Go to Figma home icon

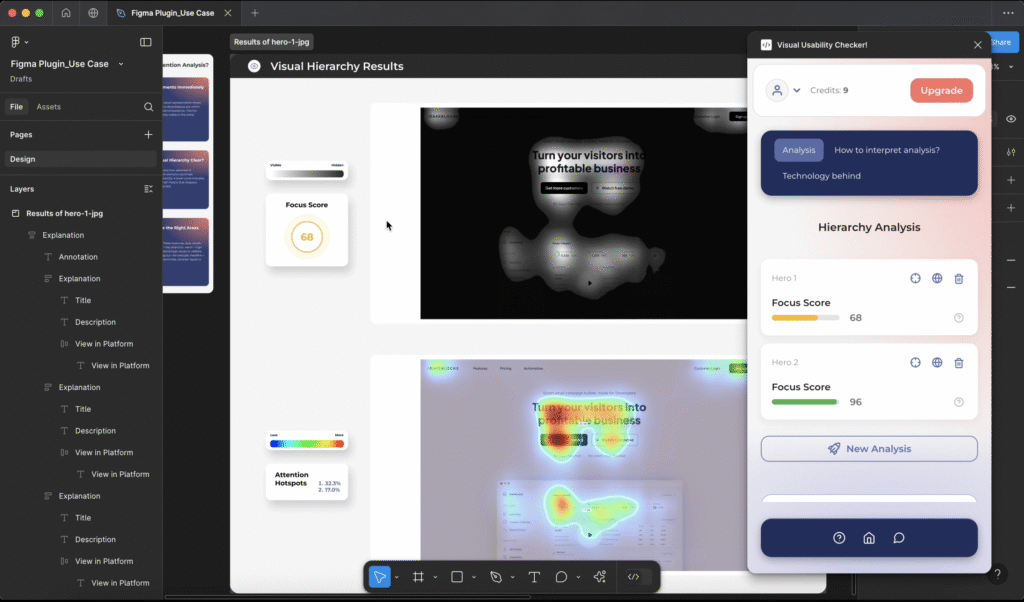tap(66, 13)
